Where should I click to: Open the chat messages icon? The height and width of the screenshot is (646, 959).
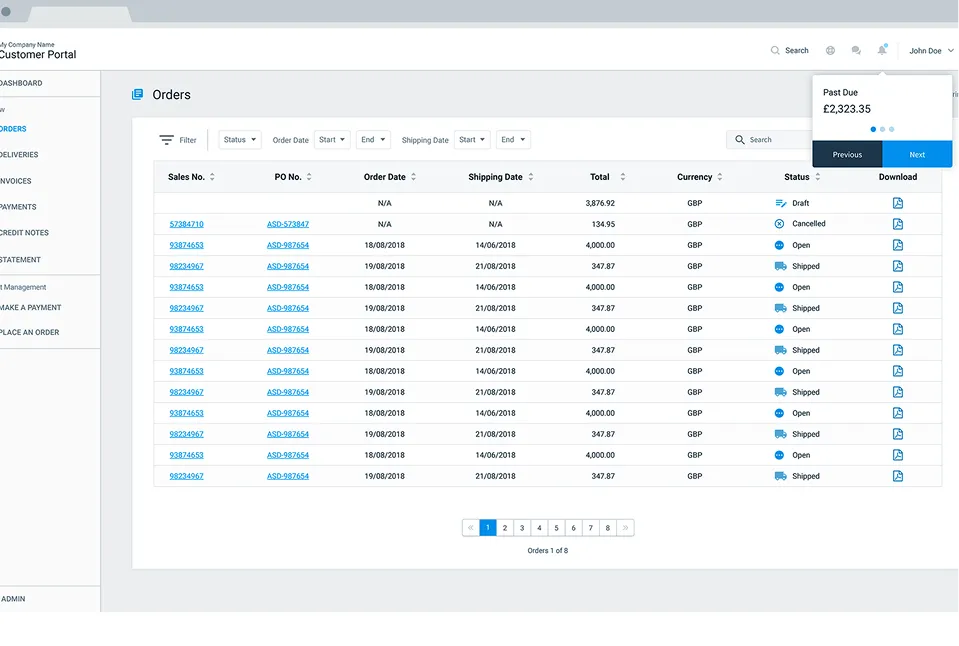tap(856, 50)
